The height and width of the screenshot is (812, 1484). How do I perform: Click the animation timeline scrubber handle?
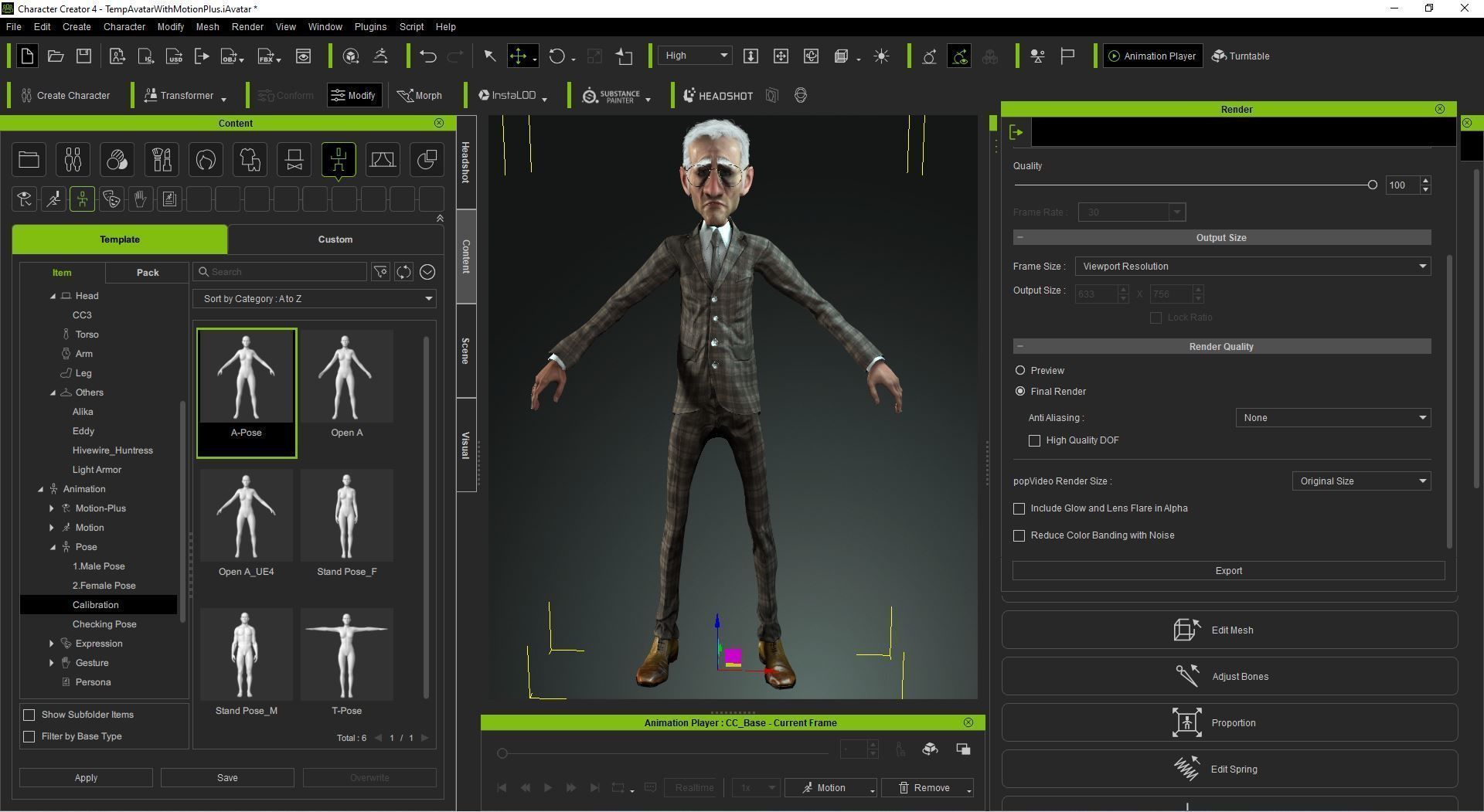502,753
